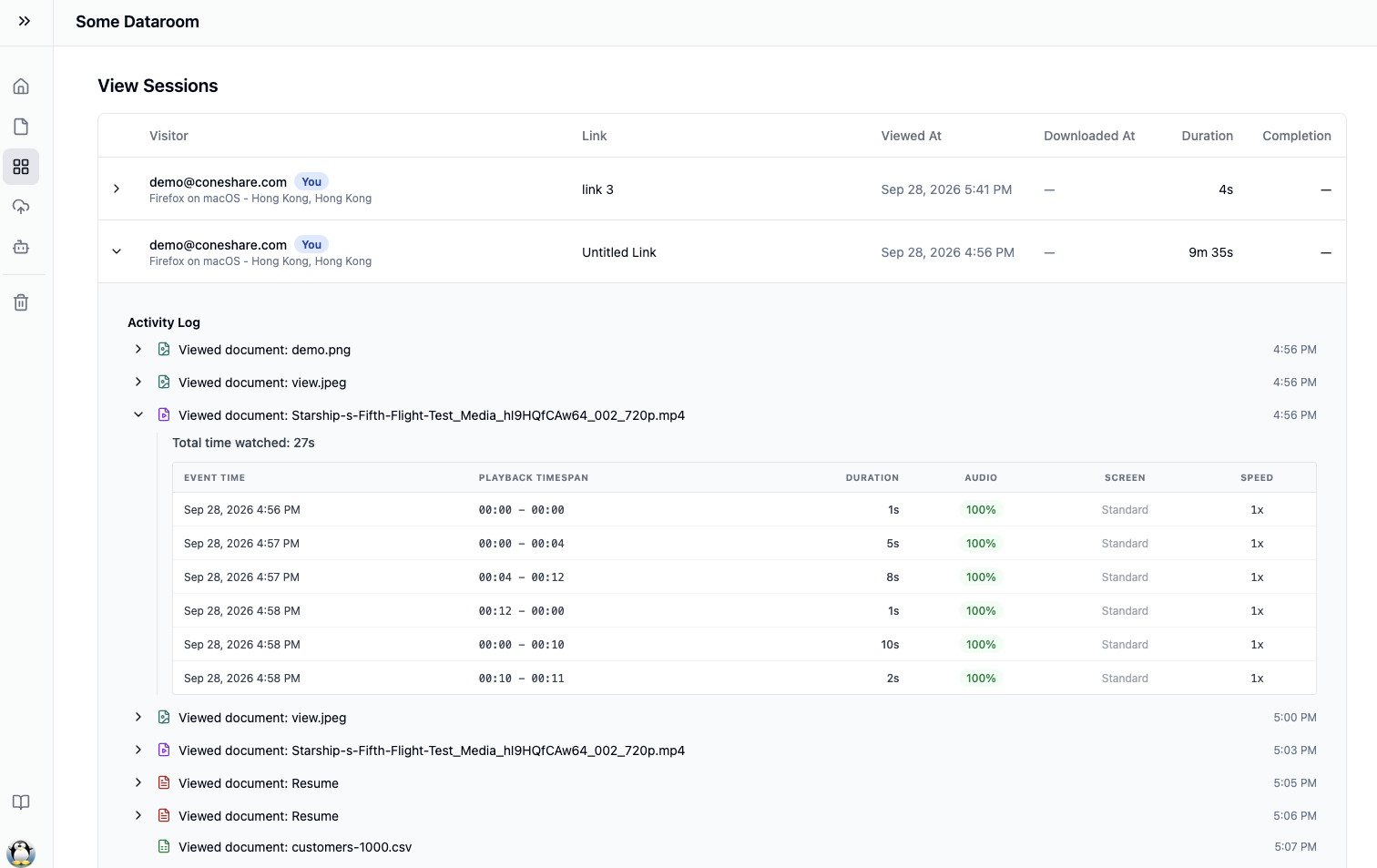Screen dimensions: 1377x868
Task: Click the 00:04 – 00:12 playback timespan
Action: coord(522,577)
